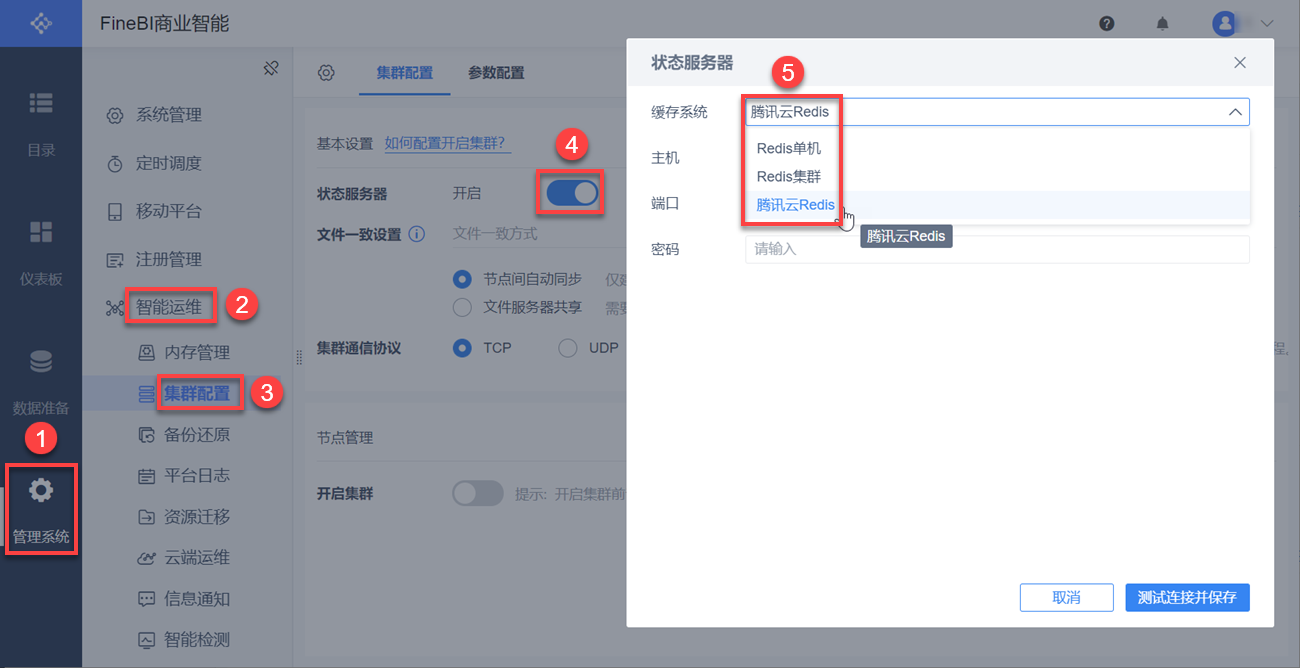Click the 定时调度 clock icon
The image size is (1300, 668).
coord(115,163)
